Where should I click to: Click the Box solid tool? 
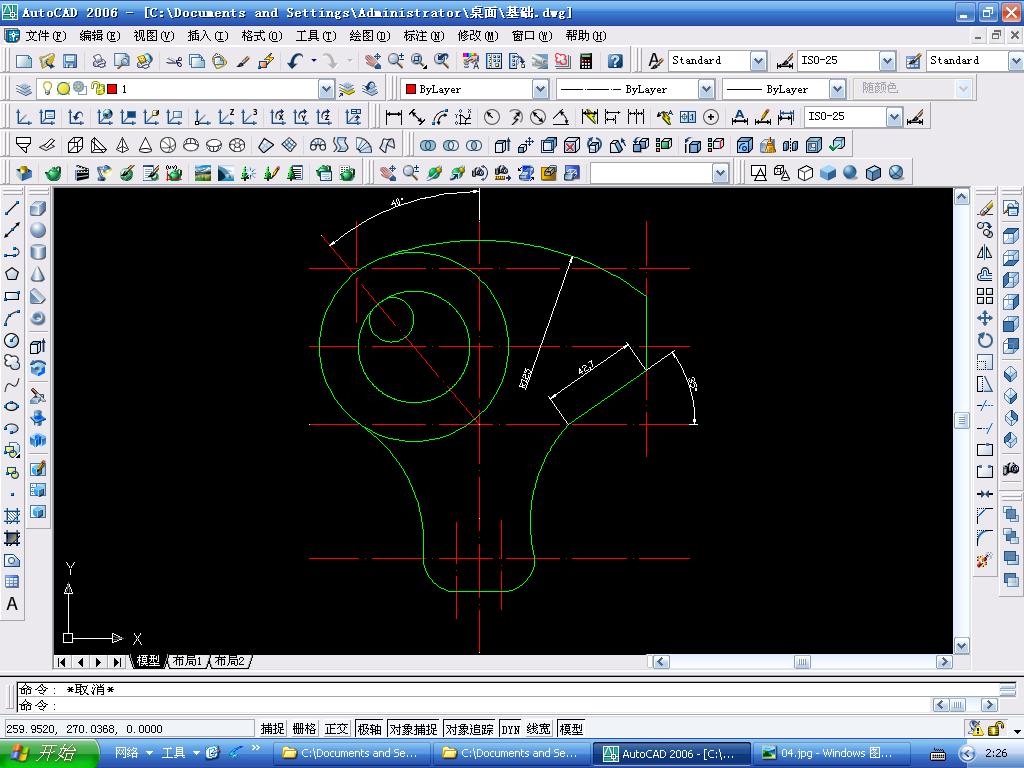click(39, 208)
